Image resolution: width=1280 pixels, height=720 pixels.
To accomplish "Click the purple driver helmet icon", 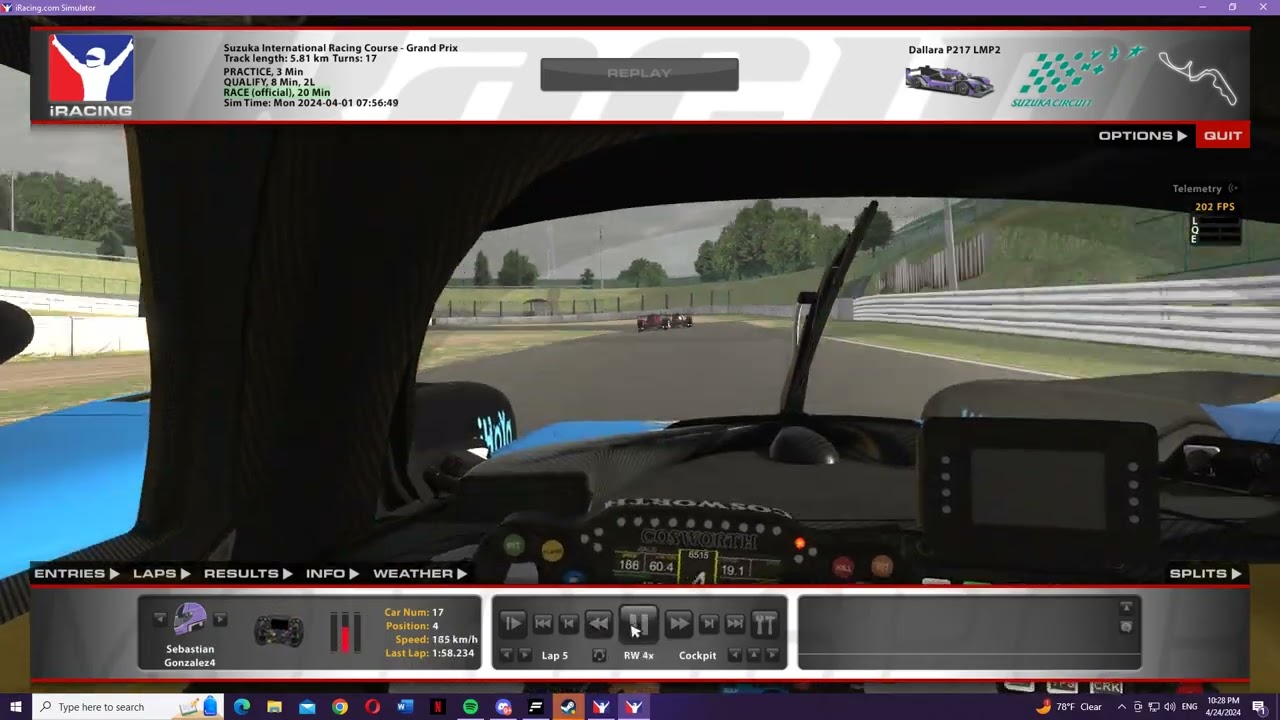I will (190, 619).
